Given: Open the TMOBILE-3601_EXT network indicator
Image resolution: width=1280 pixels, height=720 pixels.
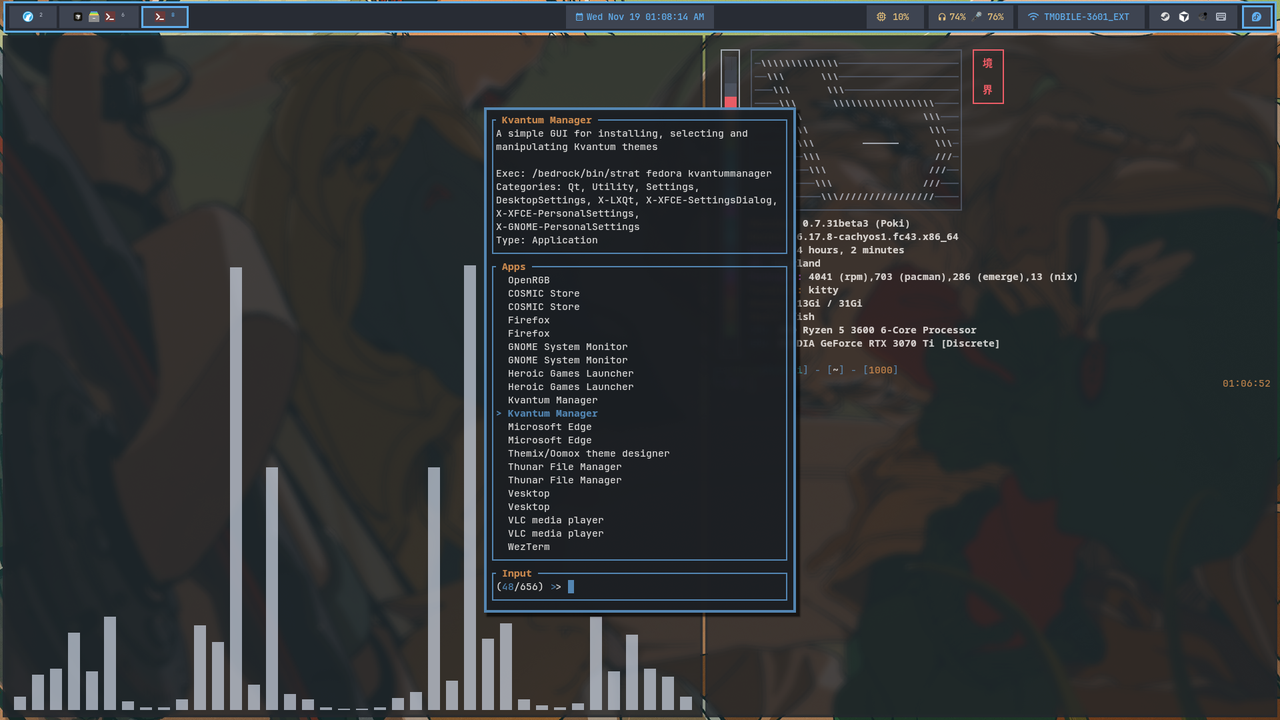Looking at the screenshot, I should [1082, 16].
